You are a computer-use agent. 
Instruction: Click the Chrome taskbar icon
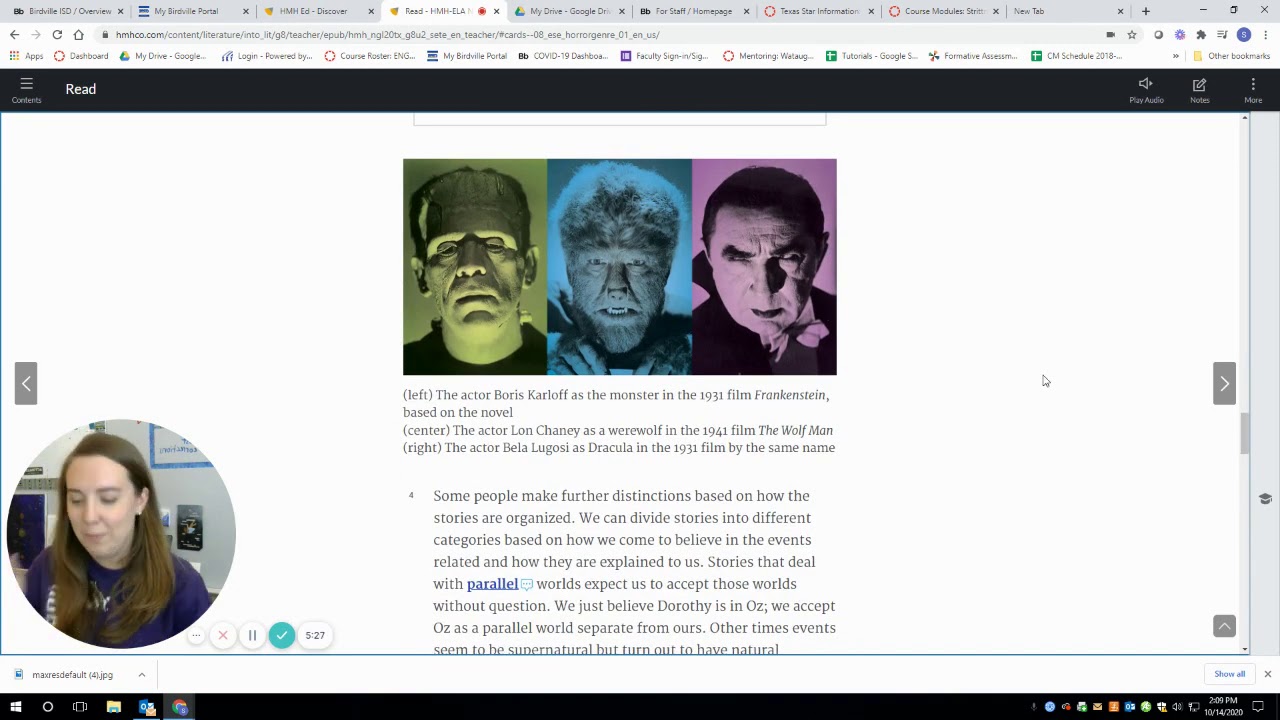[x=180, y=707]
